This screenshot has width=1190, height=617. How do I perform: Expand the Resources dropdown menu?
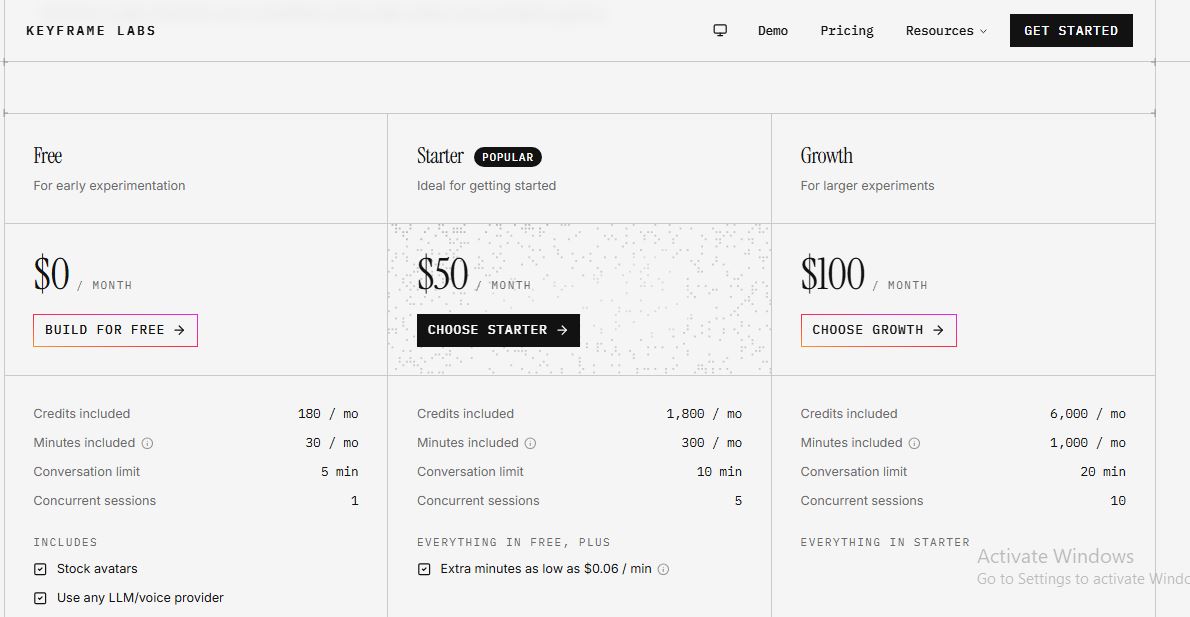946,30
